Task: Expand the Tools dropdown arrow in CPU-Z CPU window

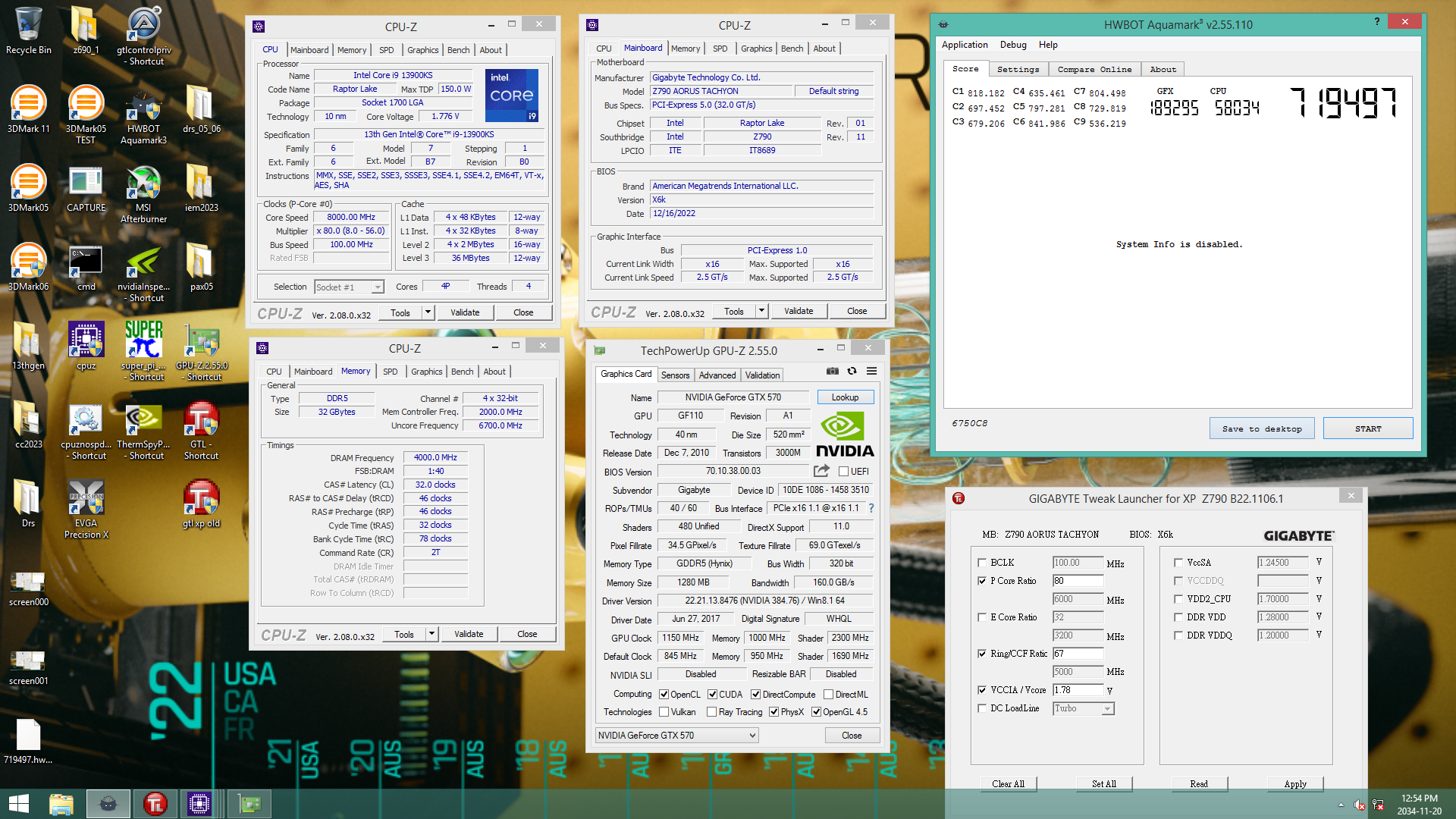Action: pos(428,312)
